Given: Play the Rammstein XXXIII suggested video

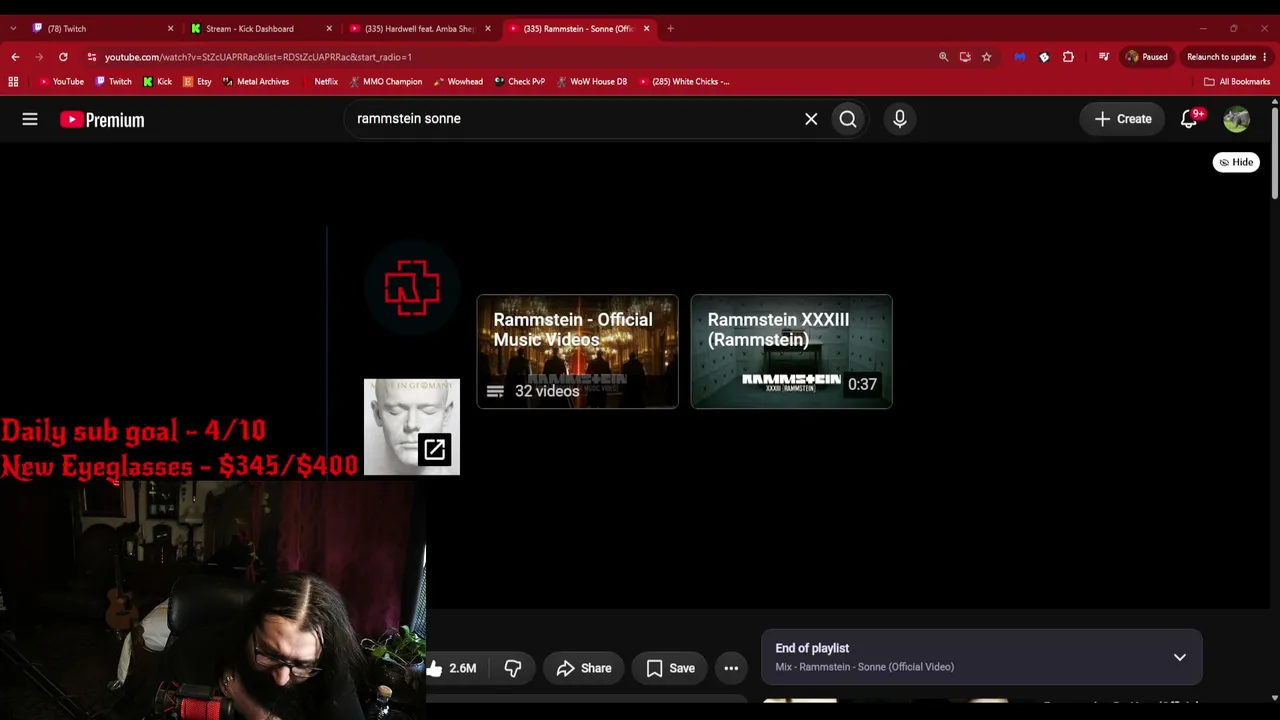Looking at the screenshot, I should click(791, 351).
